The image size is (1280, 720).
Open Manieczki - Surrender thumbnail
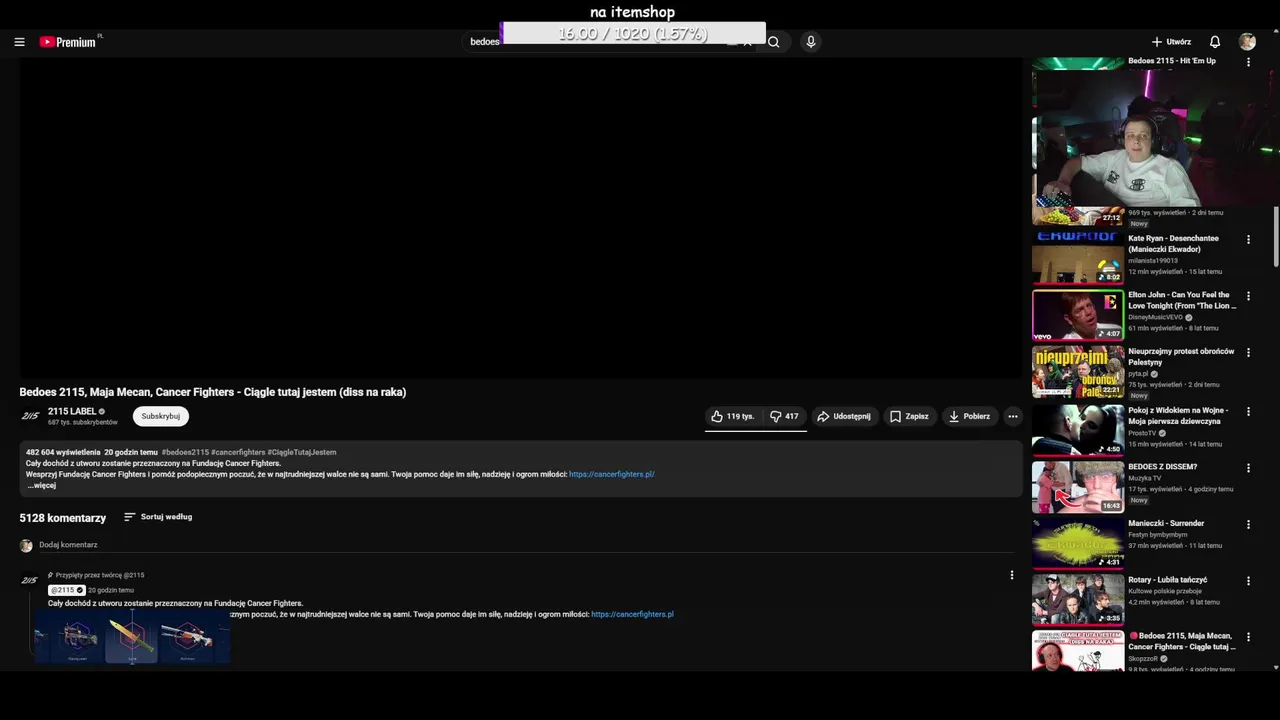[x=1078, y=542]
